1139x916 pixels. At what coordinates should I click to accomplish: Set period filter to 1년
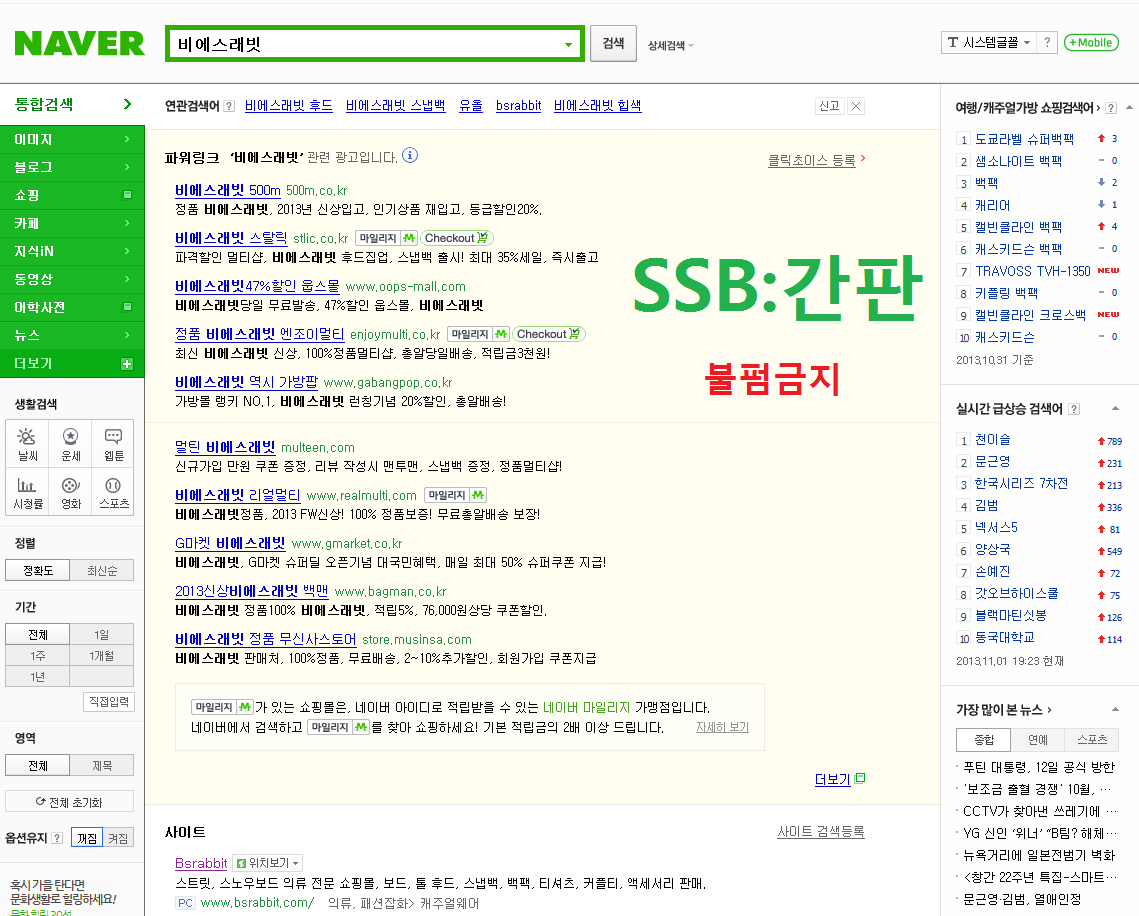point(38,676)
